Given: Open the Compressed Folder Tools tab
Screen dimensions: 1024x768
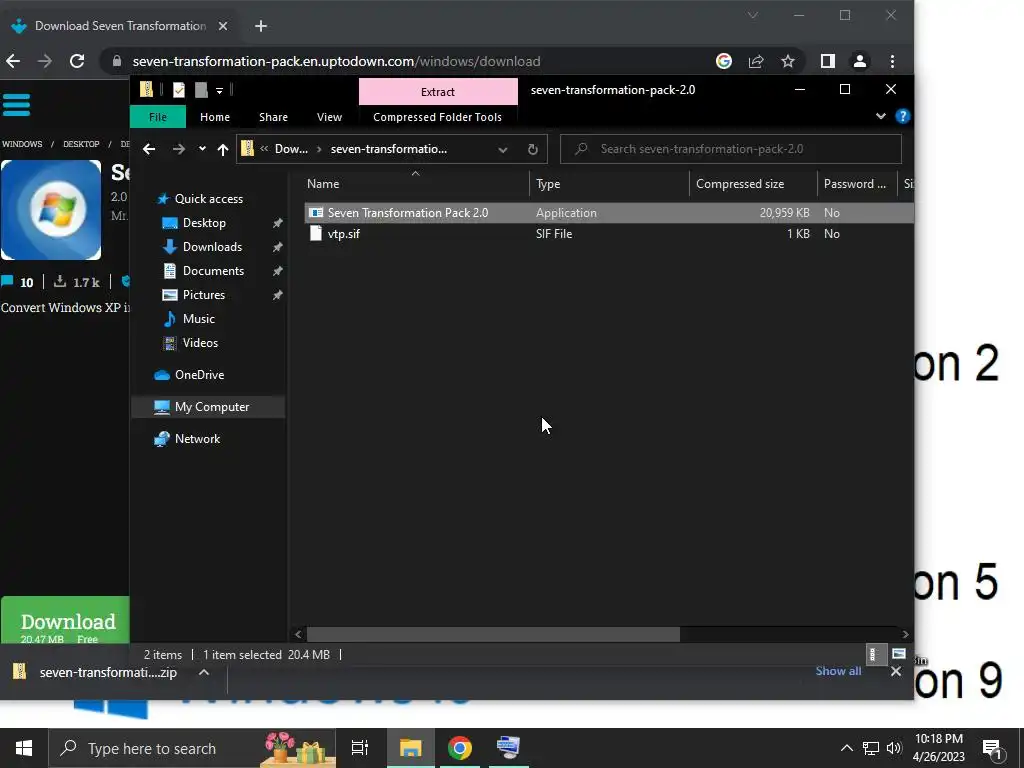Looking at the screenshot, I should point(438,117).
